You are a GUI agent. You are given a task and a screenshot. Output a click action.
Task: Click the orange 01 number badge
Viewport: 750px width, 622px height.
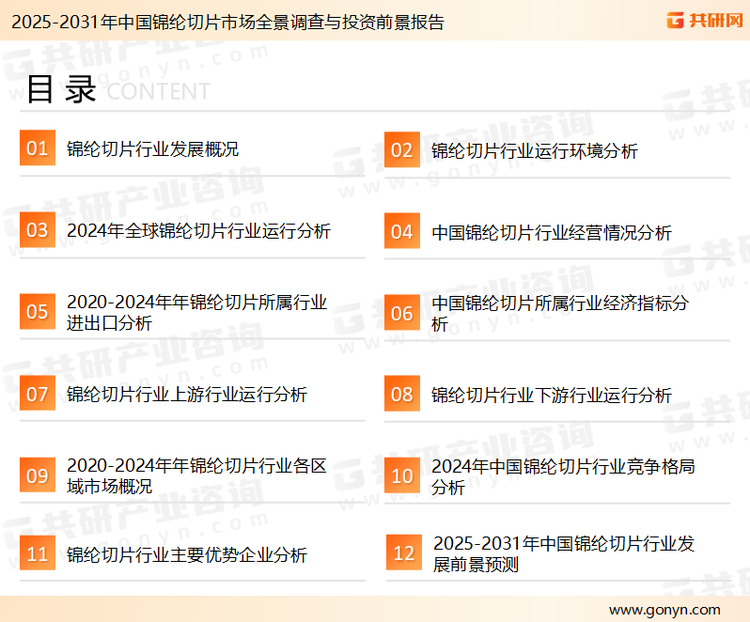pos(37,149)
